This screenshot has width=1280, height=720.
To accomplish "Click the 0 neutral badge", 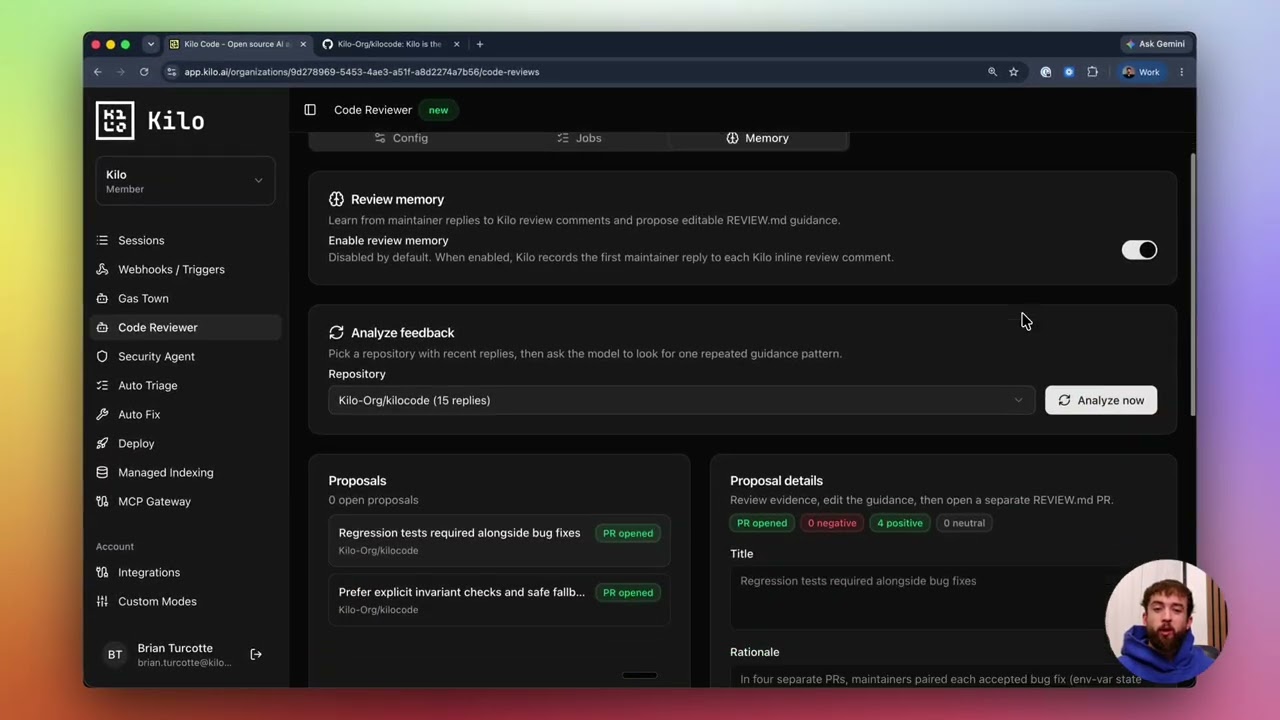I will [964, 523].
